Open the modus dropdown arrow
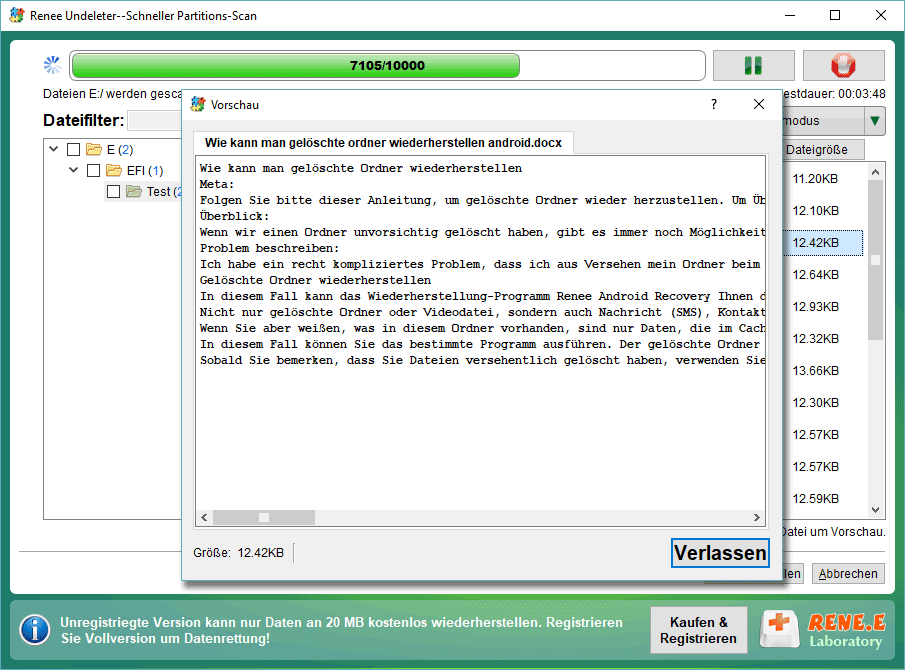 [x=874, y=121]
